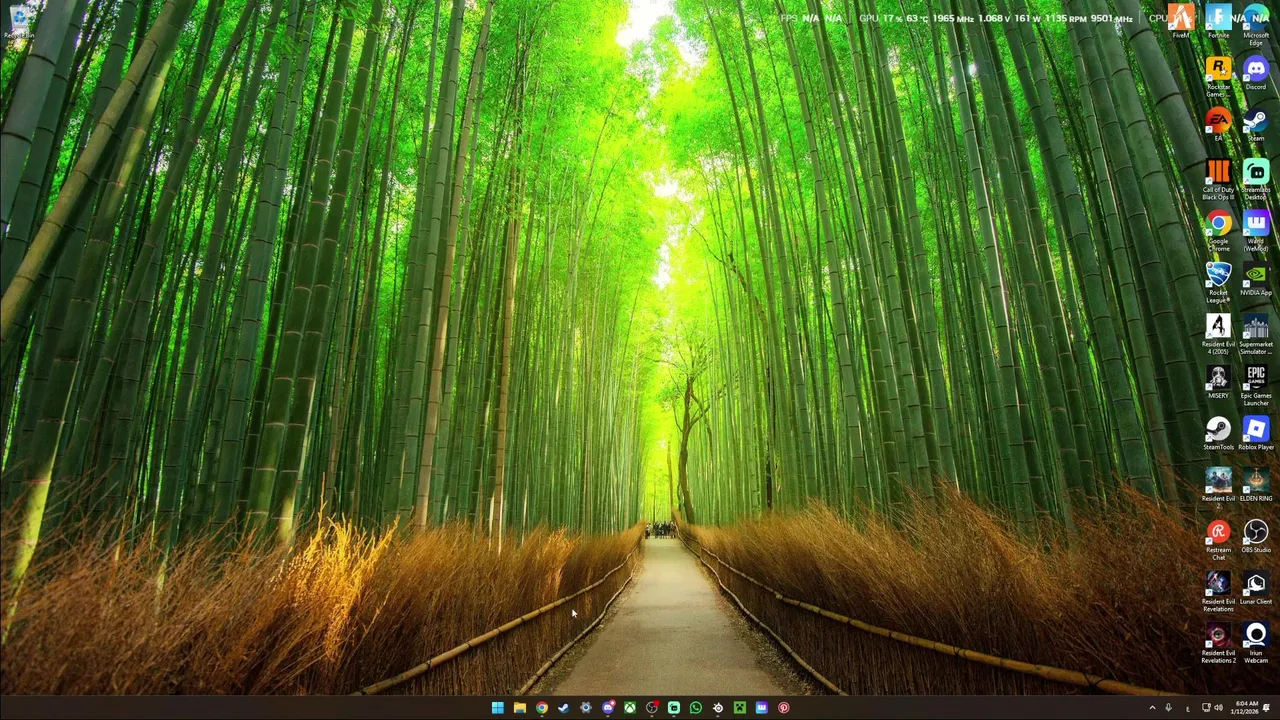Viewport: 1280px width, 720px height.
Task: Open File Explorer from the taskbar
Action: pos(519,708)
